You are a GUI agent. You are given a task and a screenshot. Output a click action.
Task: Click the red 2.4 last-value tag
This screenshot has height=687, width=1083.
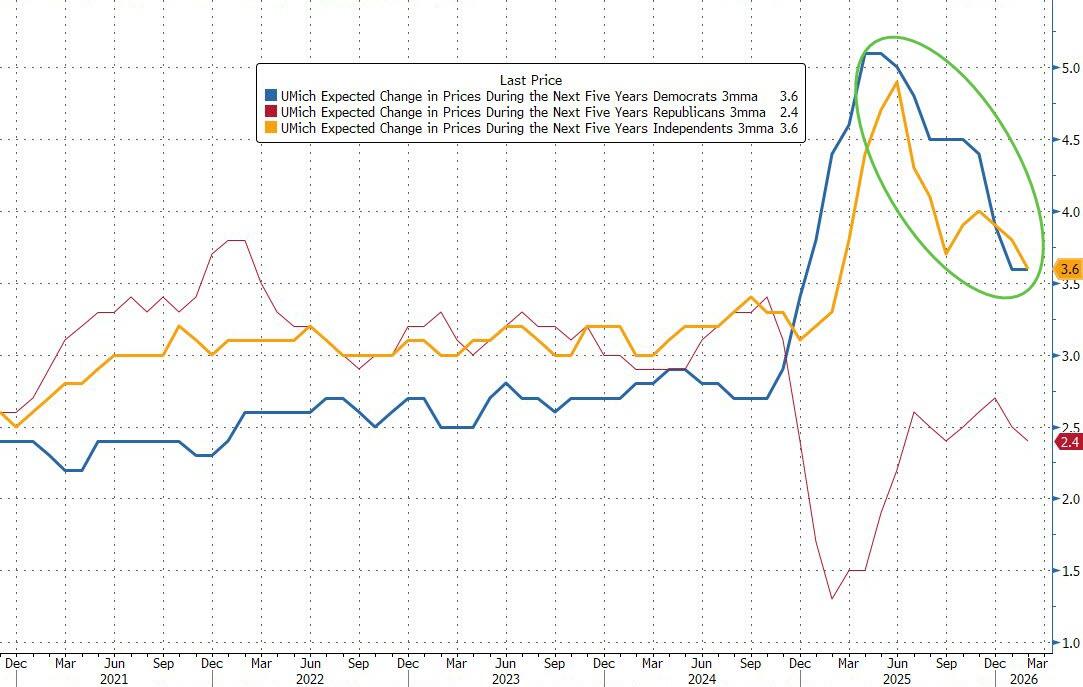coord(1069,442)
